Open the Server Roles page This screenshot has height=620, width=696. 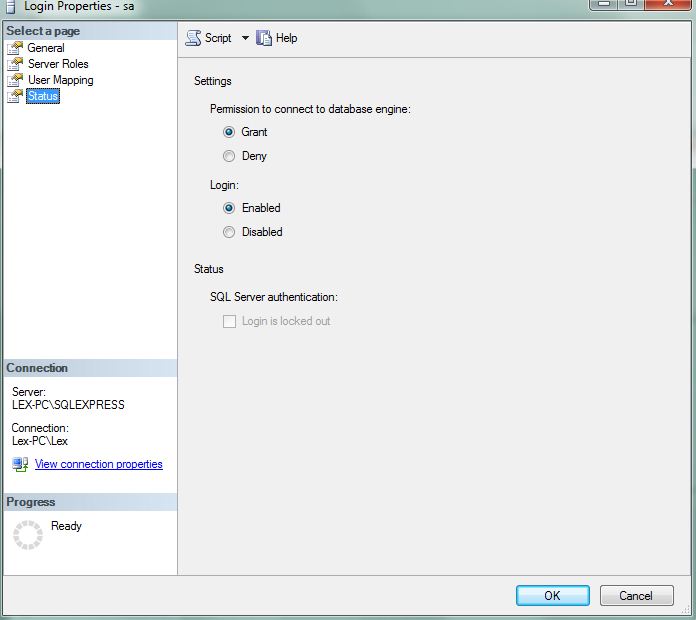(x=58, y=64)
